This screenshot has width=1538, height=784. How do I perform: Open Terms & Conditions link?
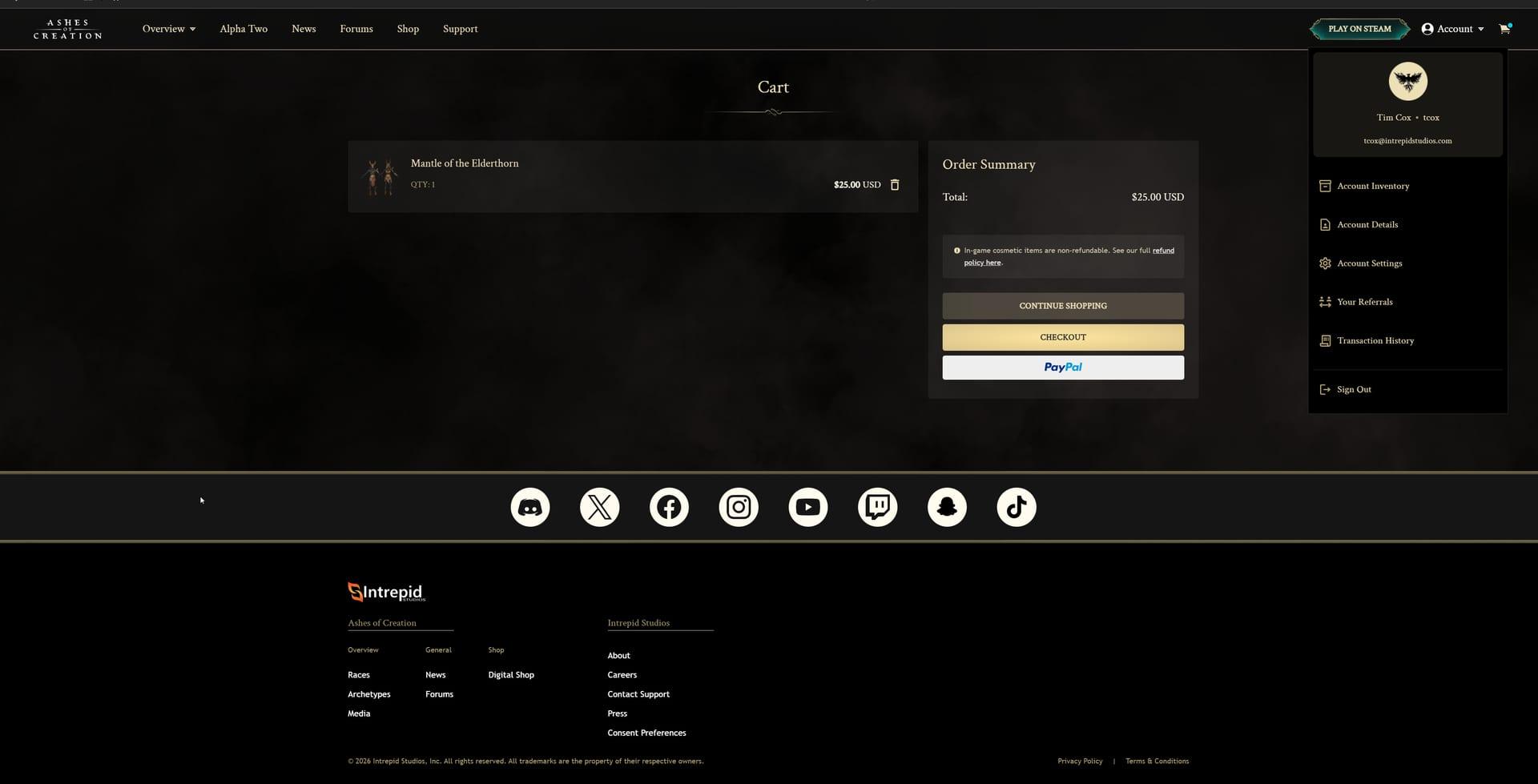click(x=1157, y=761)
